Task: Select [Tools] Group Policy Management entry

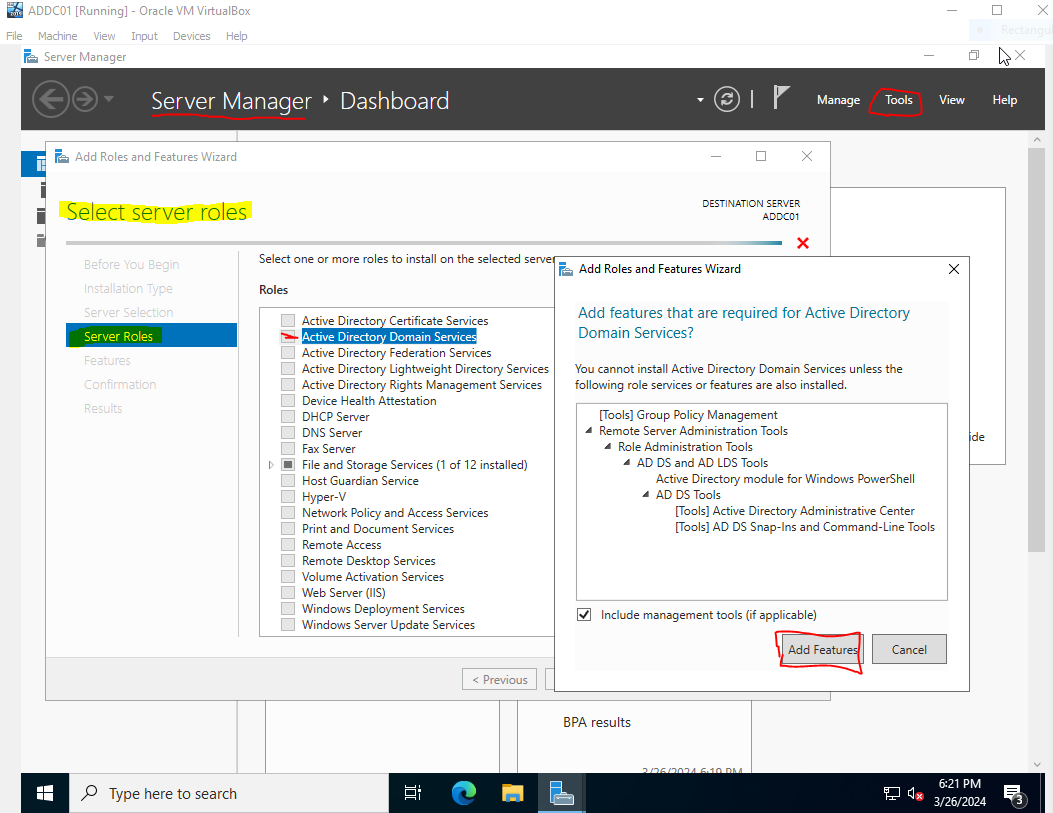Action: coord(688,415)
